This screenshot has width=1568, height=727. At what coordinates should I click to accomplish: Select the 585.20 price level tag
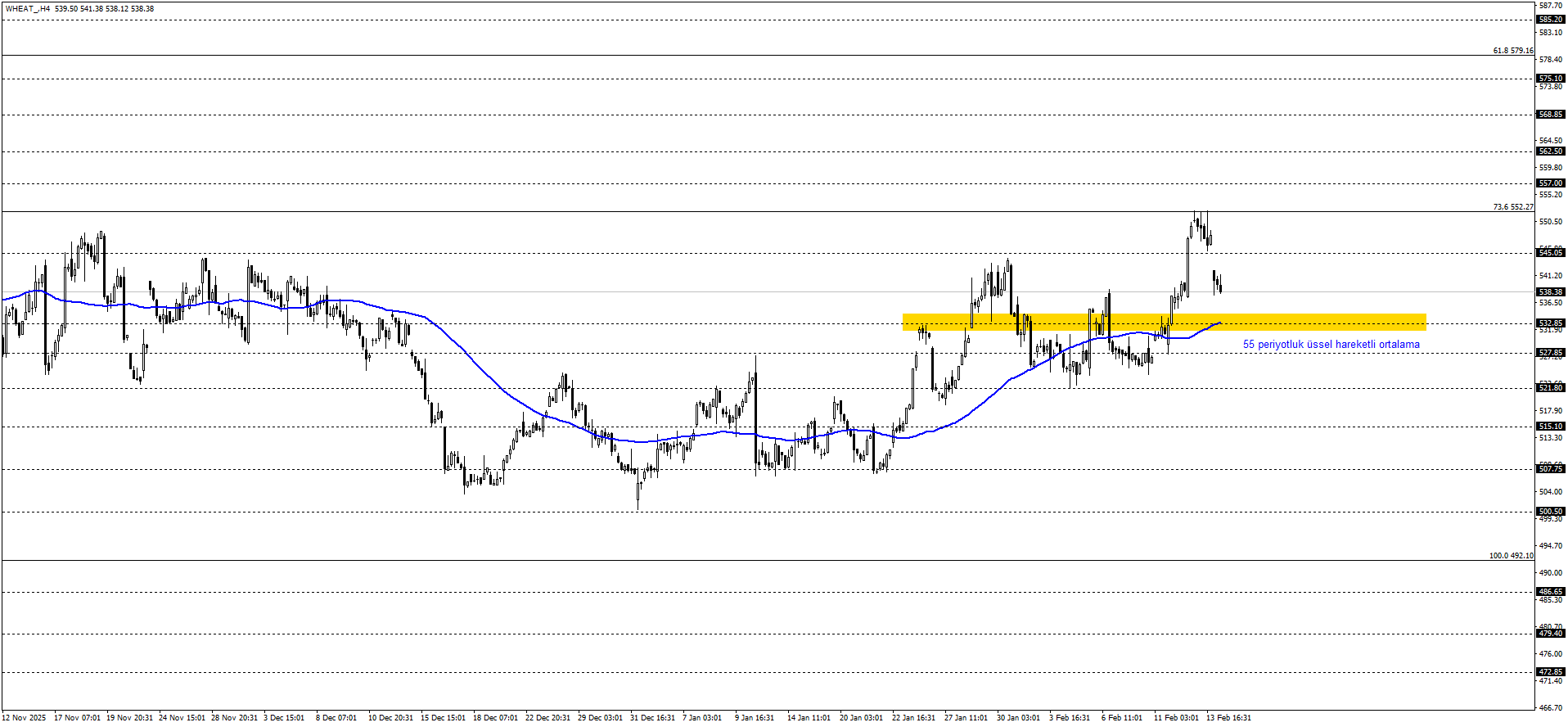(1551, 20)
